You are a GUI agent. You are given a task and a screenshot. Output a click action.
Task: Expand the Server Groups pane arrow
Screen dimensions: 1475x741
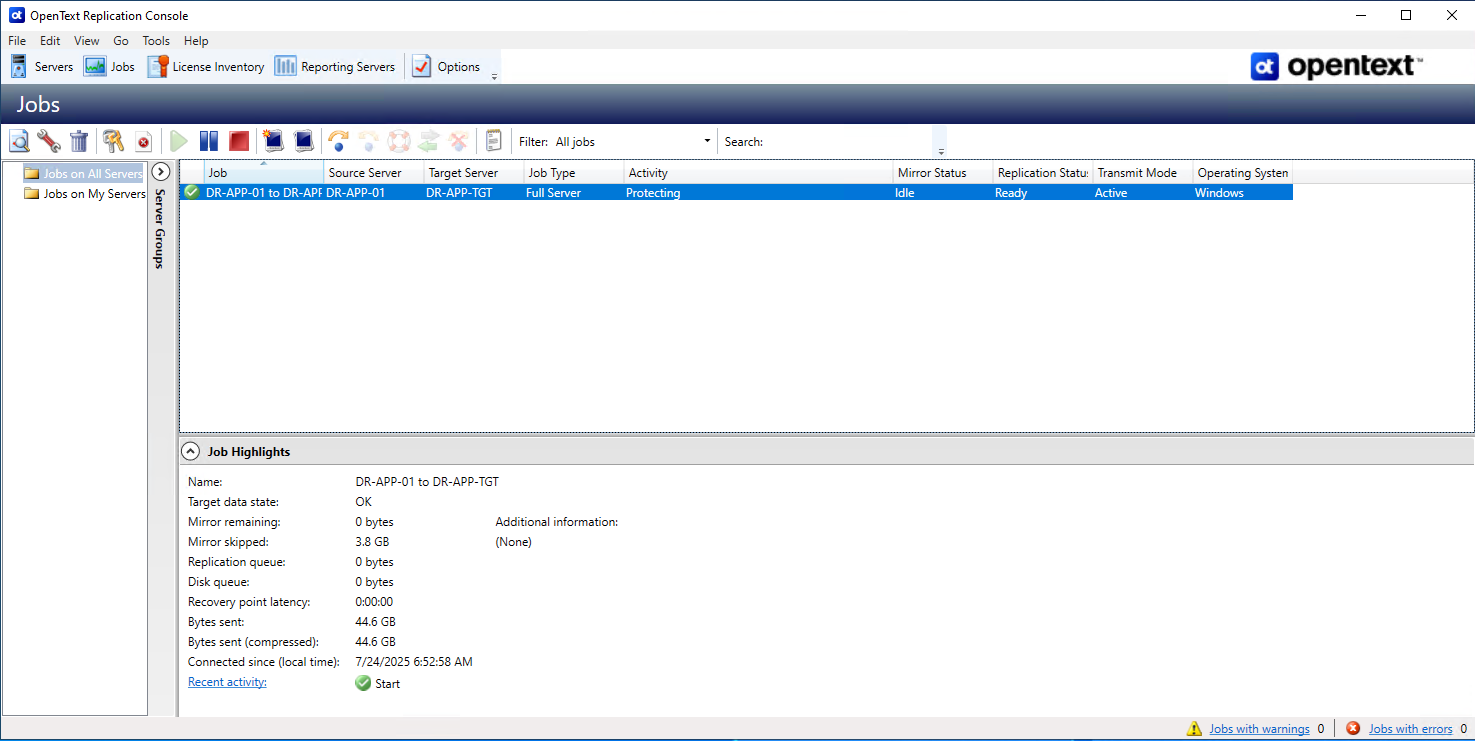point(161,172)
